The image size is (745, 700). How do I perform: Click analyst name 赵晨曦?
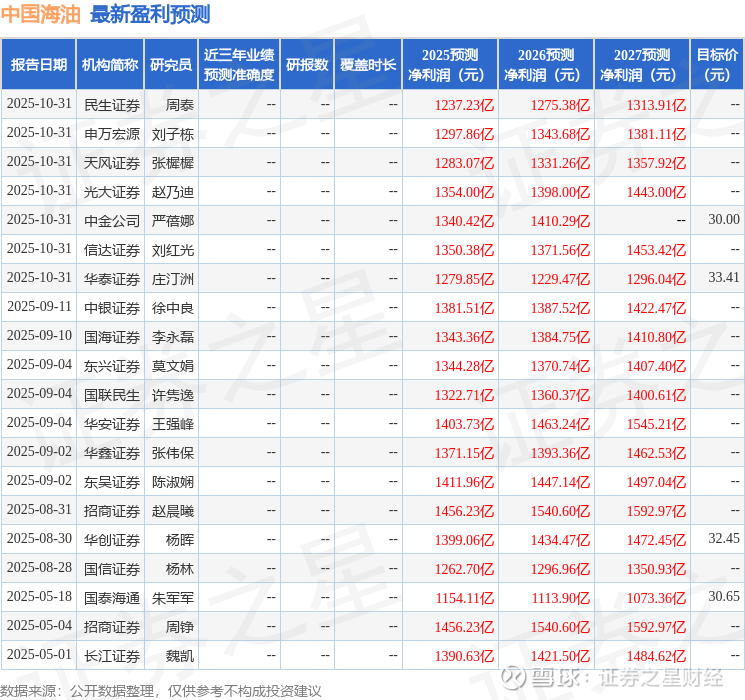pos(173,511)
